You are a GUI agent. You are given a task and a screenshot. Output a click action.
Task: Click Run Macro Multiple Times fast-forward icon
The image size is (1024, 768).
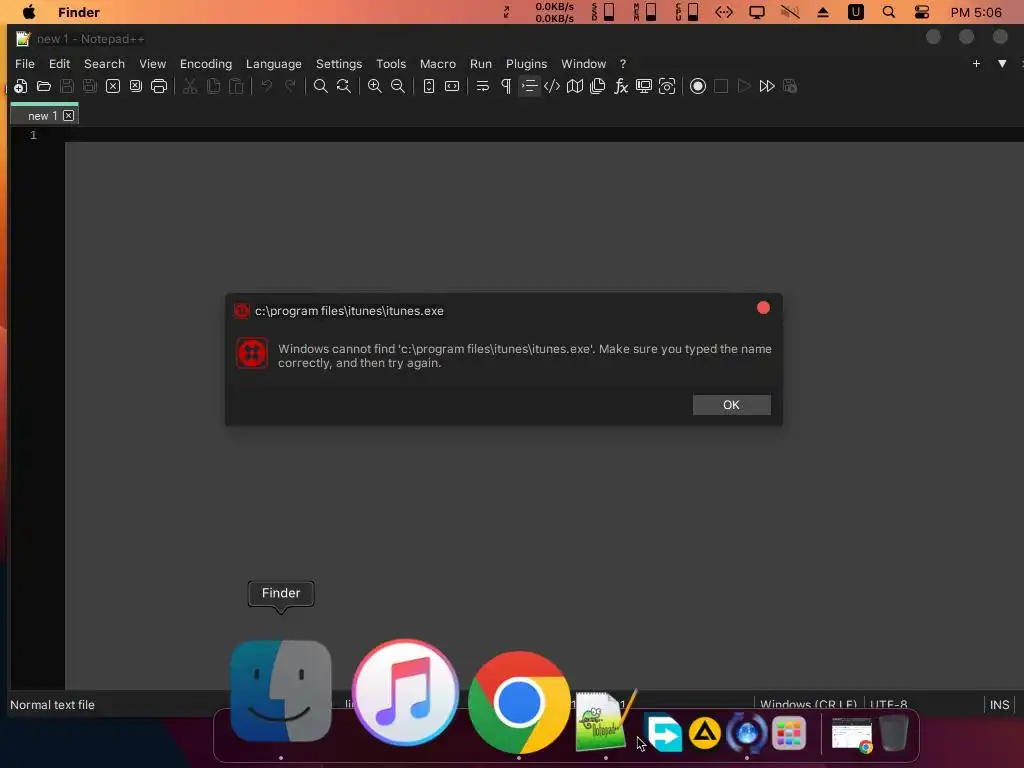[767, 86]
